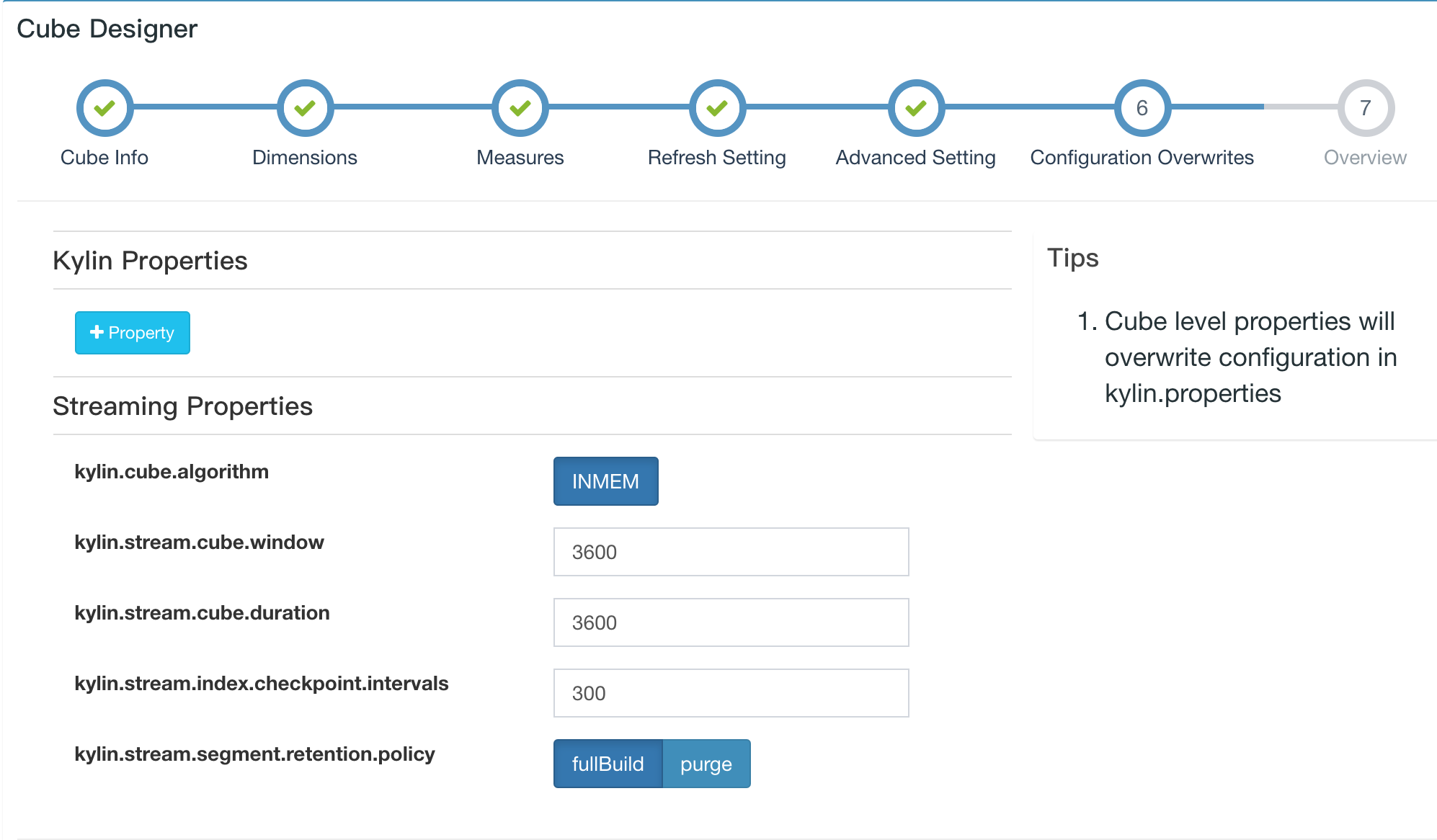Click the Advanced Setting step label
The width and height of the screenshot is (1437, 840).
tap(915, 158)
